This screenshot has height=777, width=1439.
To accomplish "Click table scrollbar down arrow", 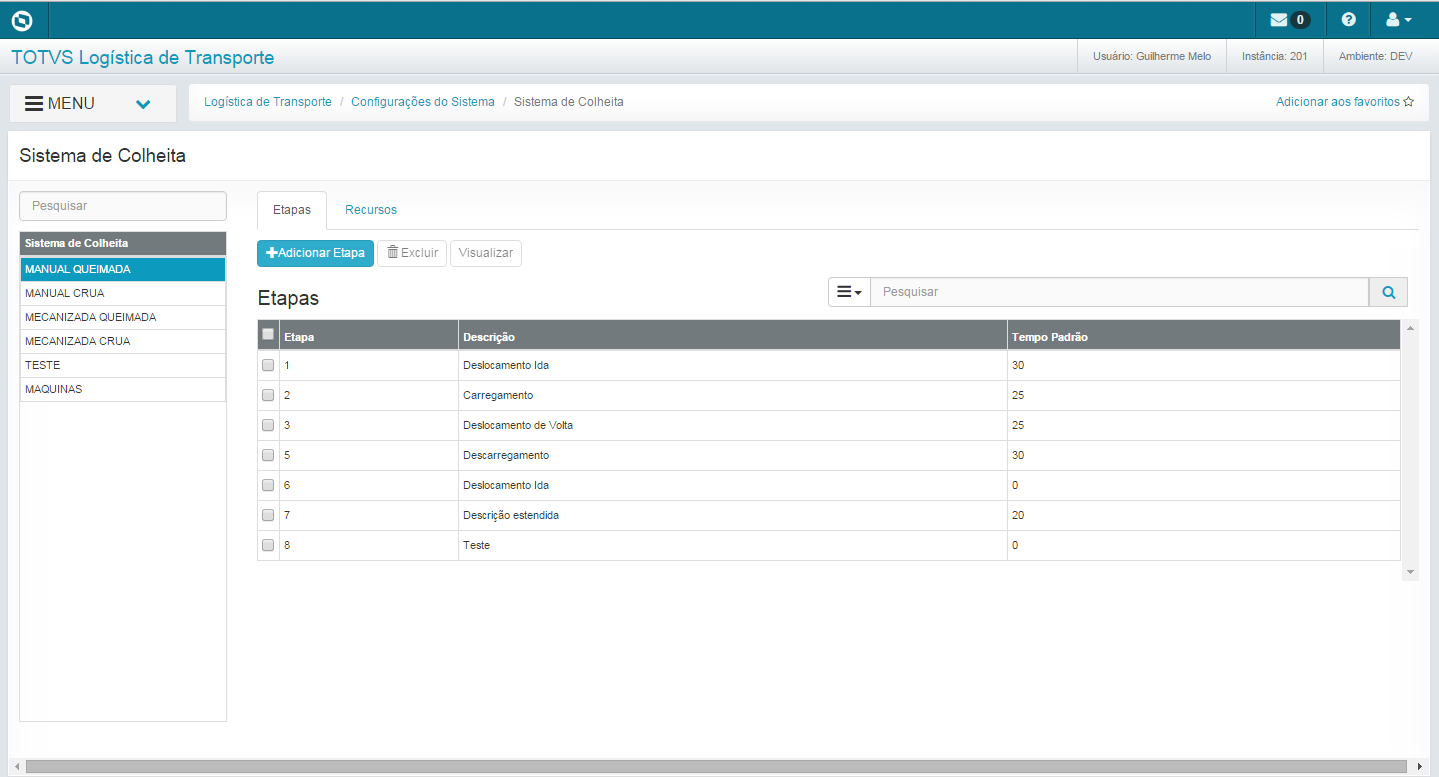I will point(1410,572).
